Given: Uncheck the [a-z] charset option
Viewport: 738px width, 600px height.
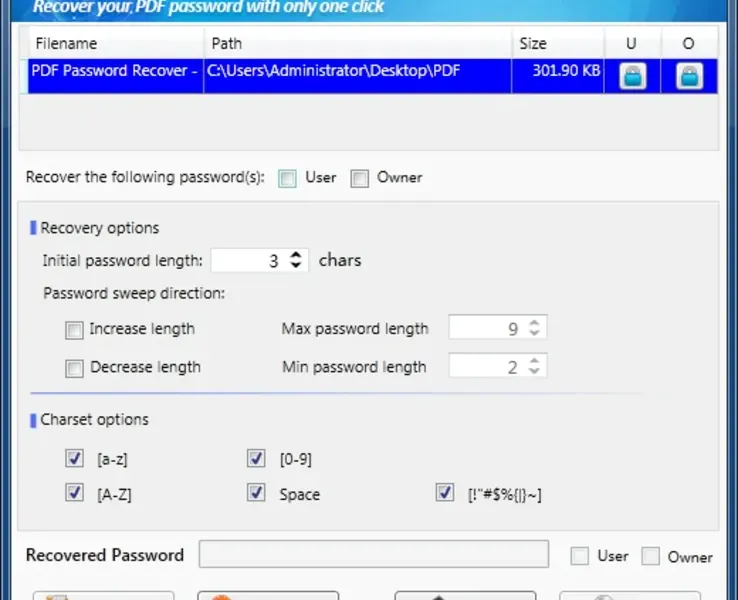Looking at the screenshot, I should coord(74,458).
